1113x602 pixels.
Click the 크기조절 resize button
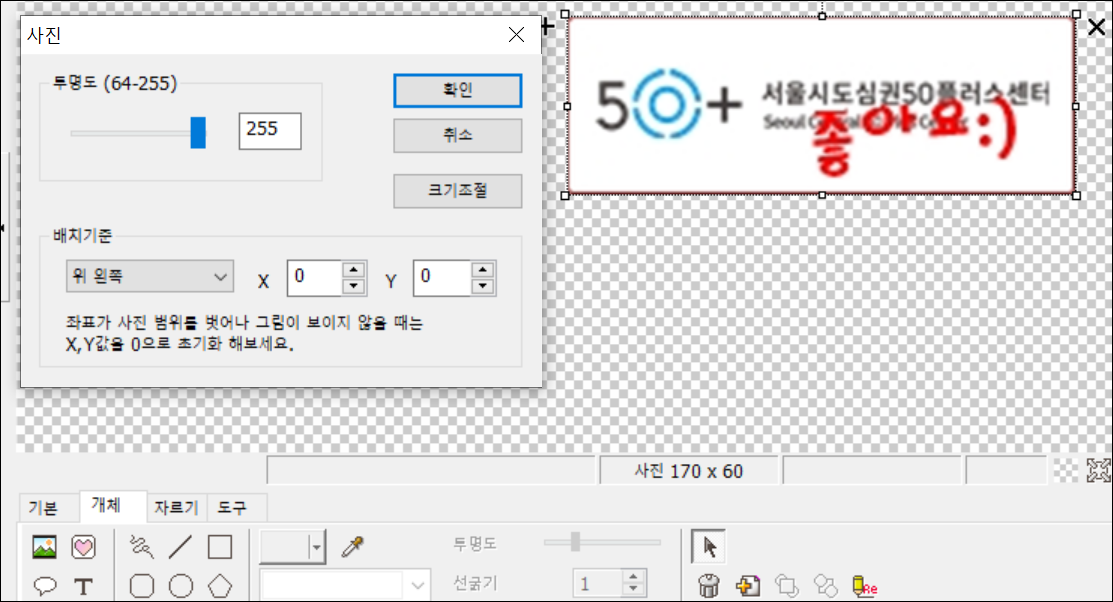pos(458,190)
